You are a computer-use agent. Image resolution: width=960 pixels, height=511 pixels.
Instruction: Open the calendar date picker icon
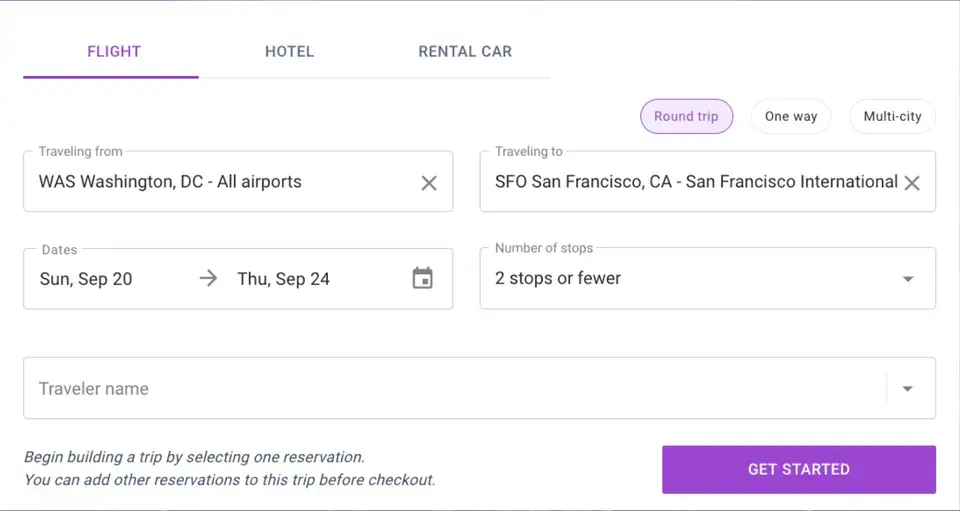[422, 278]
